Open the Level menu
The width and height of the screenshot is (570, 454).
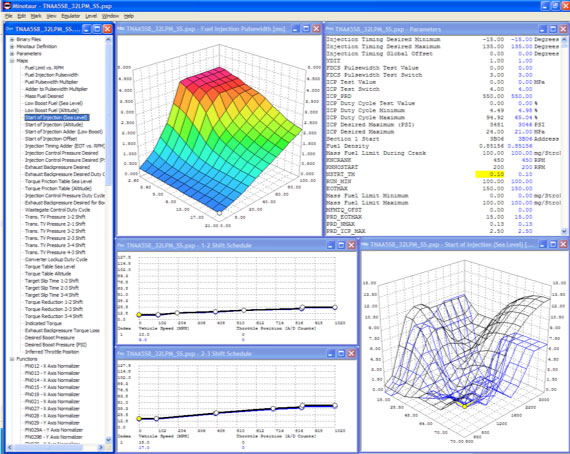[91, 16]
